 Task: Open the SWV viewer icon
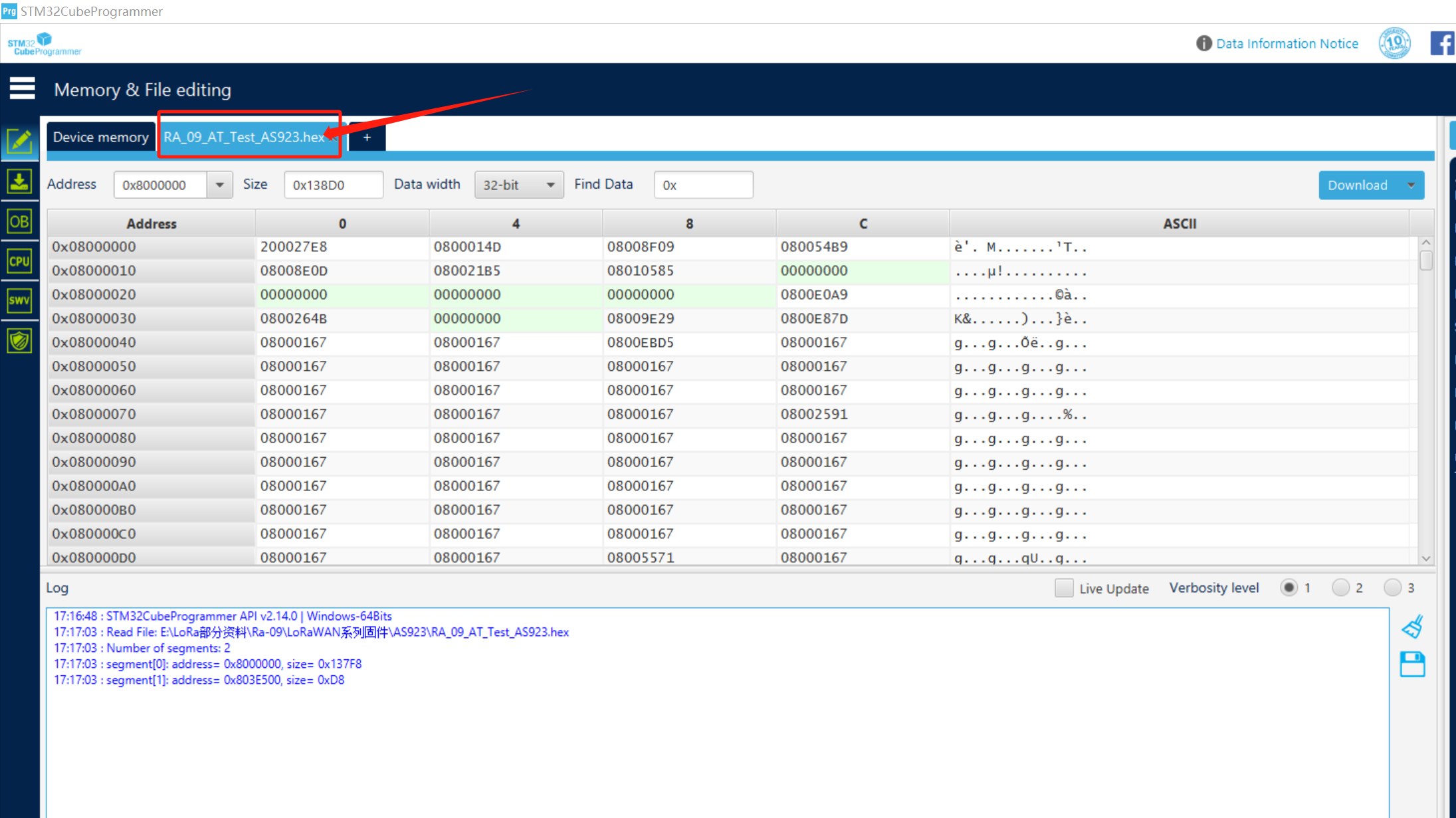pos(19,300)
